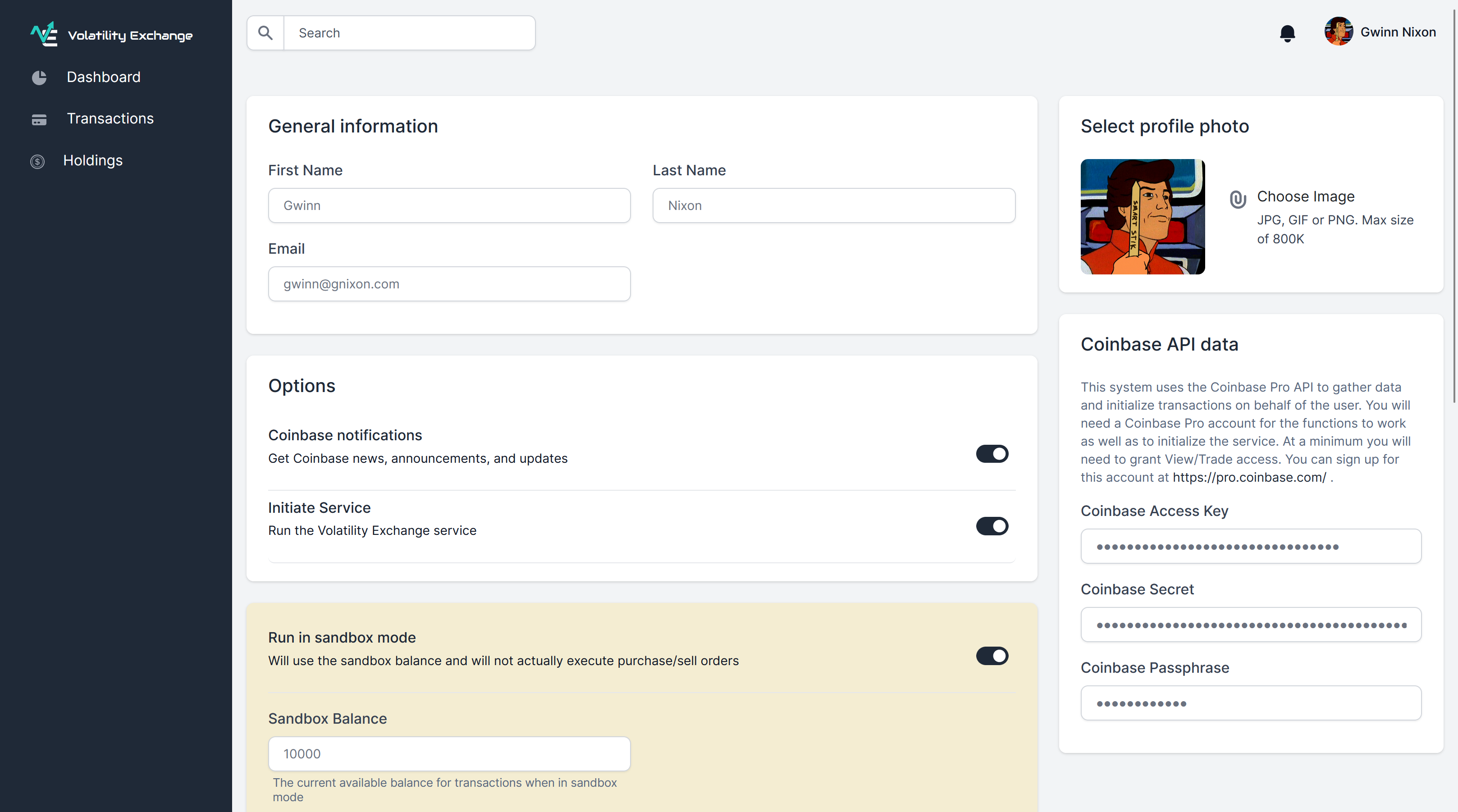
Task: Click 'Get Coinbase news, announcements, and updates' text
Action: pos(417,458)
